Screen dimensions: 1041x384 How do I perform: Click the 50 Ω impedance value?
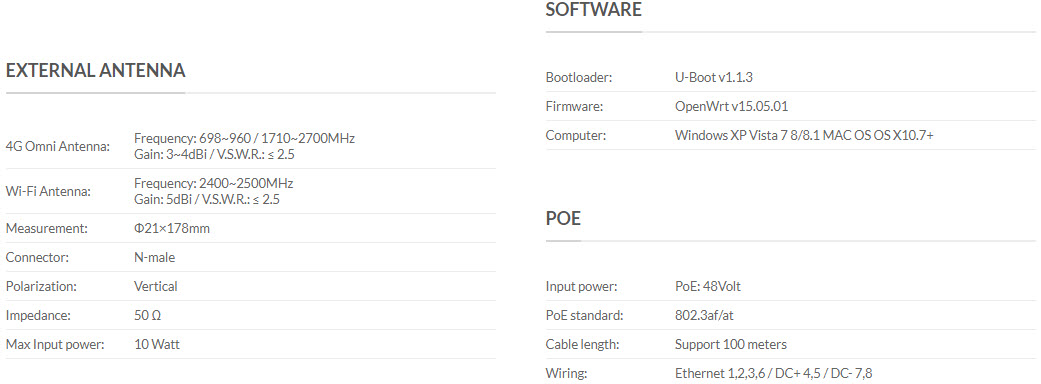click(x=147, y=316)
